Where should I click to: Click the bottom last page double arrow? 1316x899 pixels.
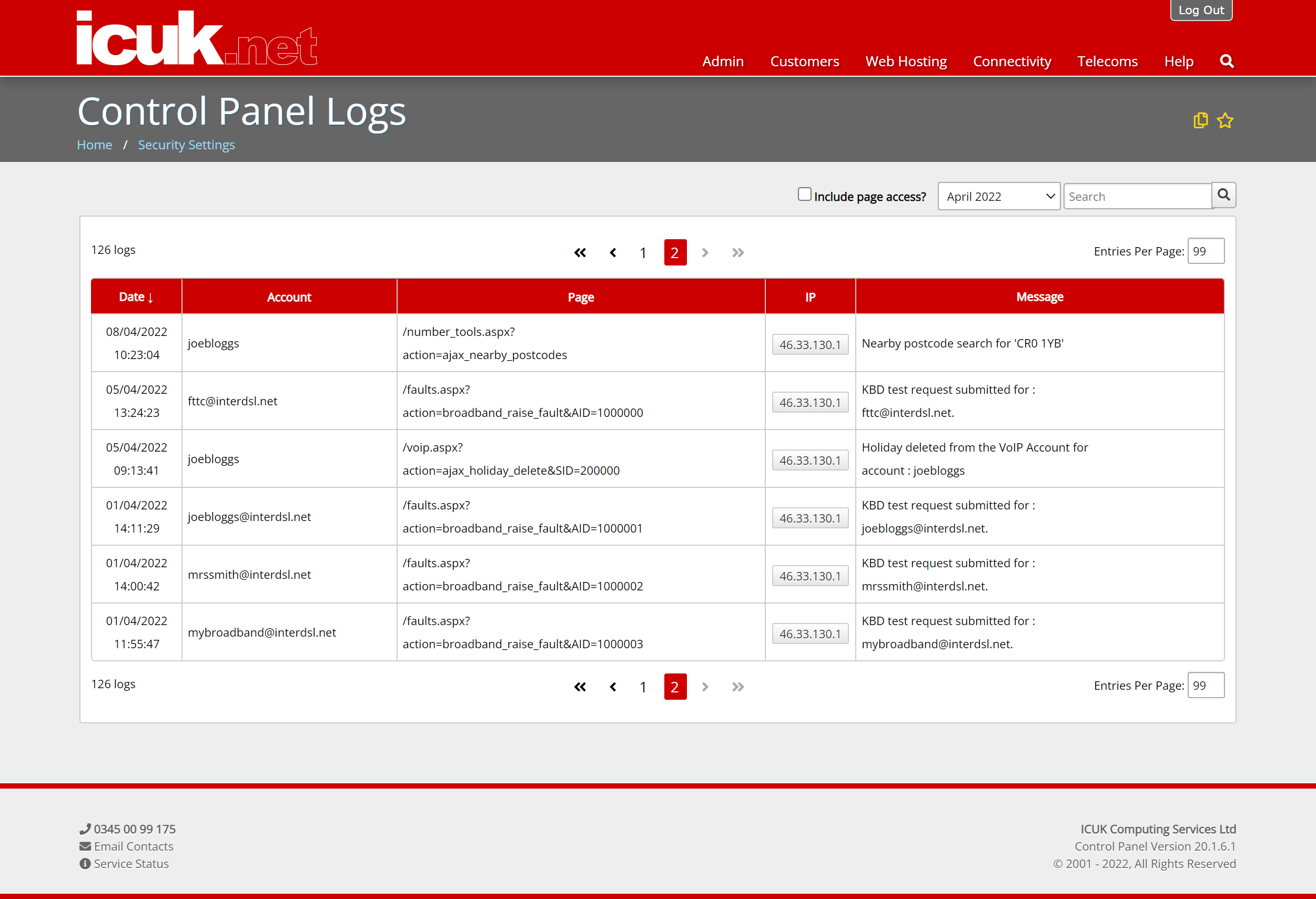(x=737, y=687)
